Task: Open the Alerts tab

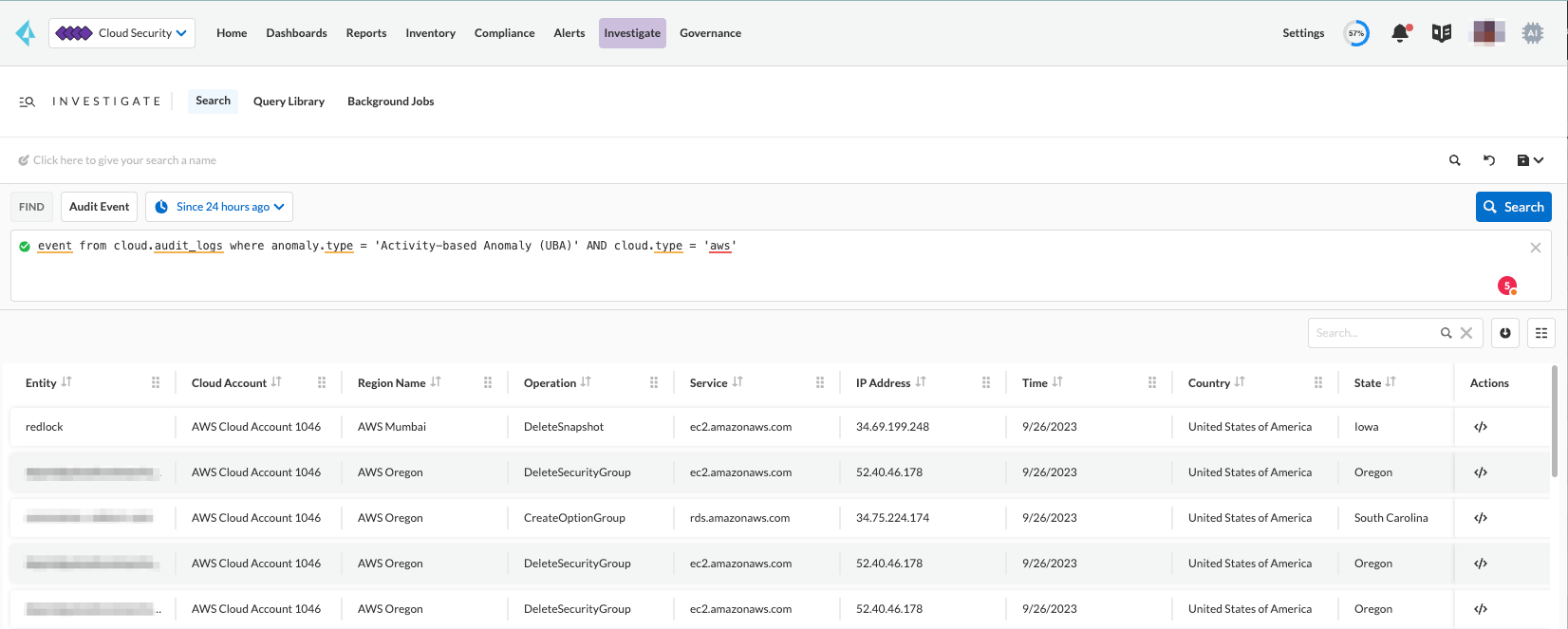Action: [569, 33]
